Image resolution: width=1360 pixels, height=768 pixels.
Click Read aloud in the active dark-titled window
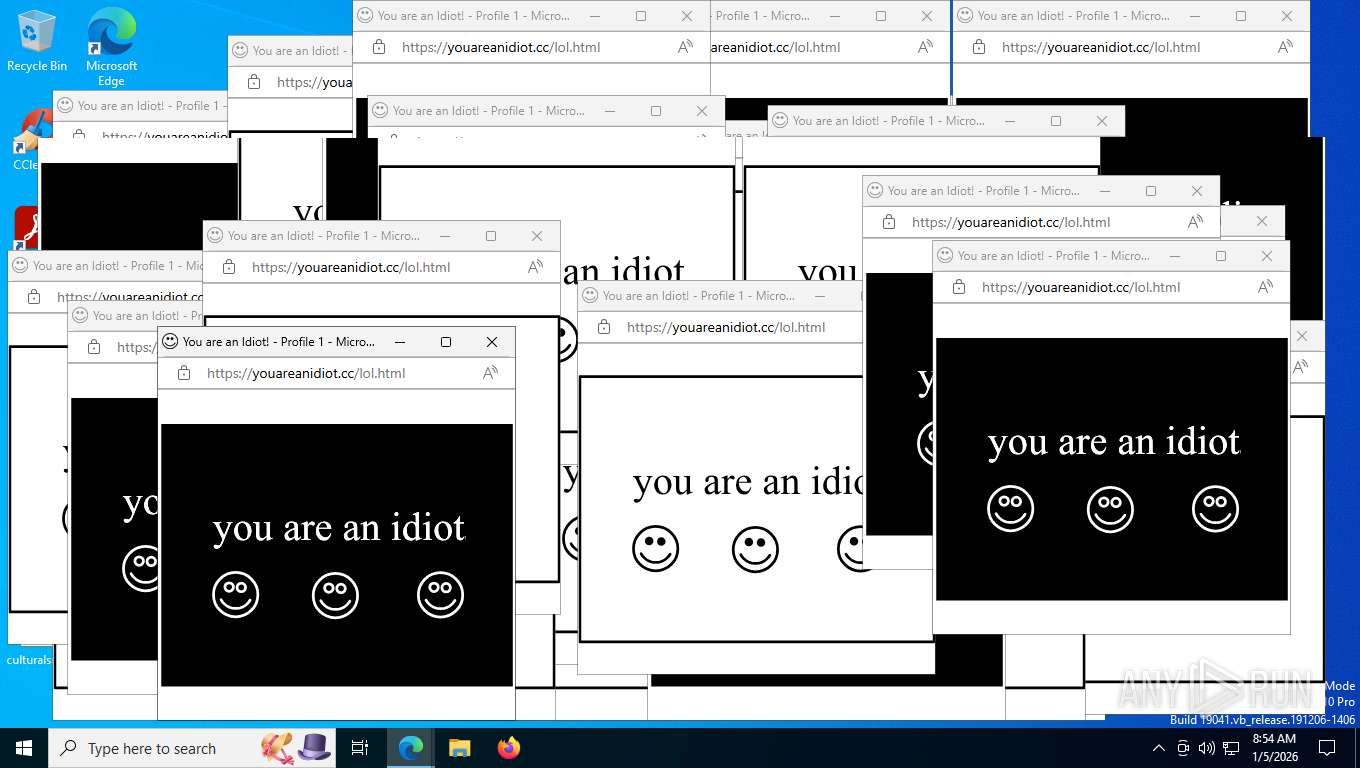pos(490,373)
